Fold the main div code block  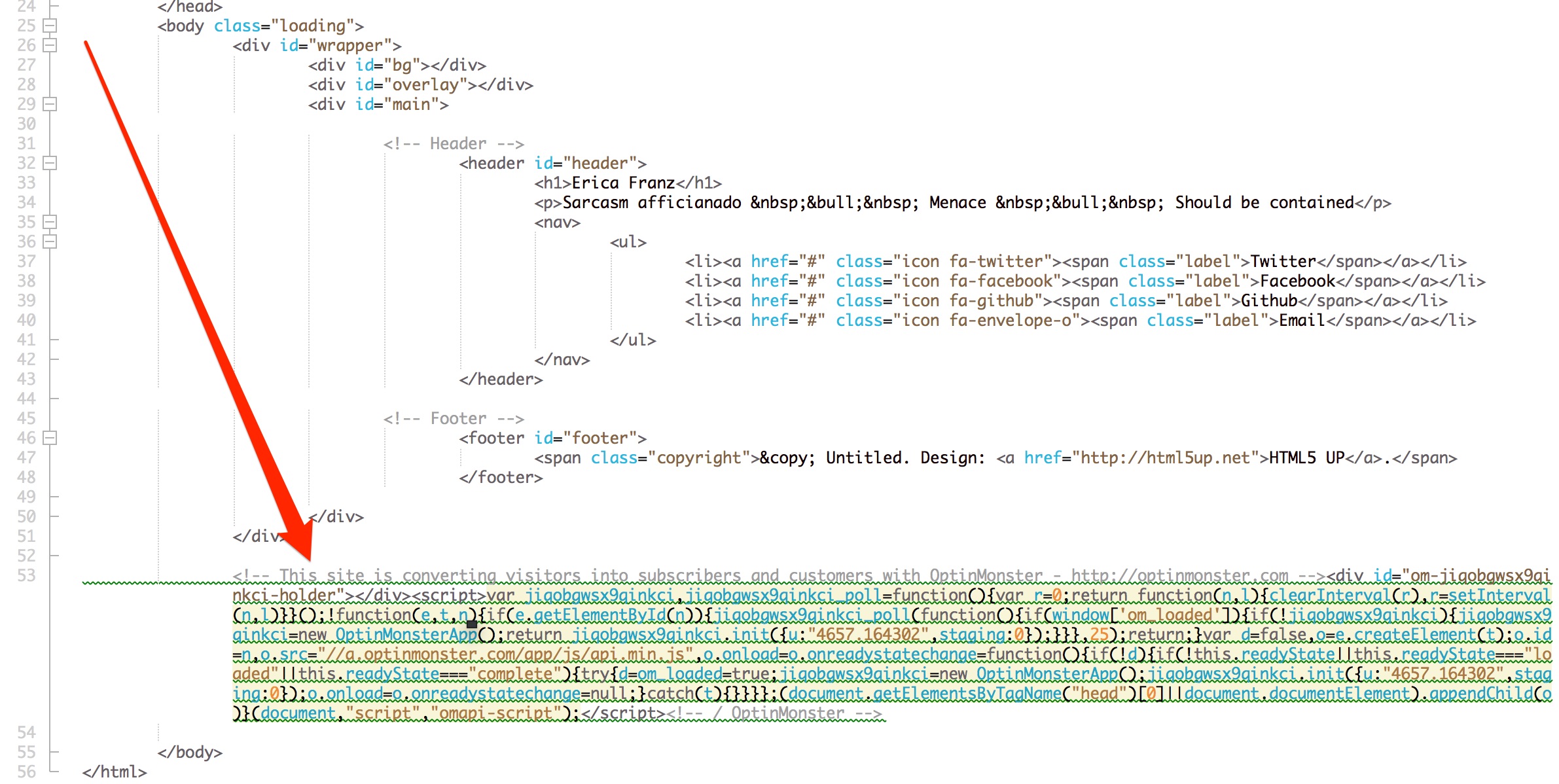(50, 104)
